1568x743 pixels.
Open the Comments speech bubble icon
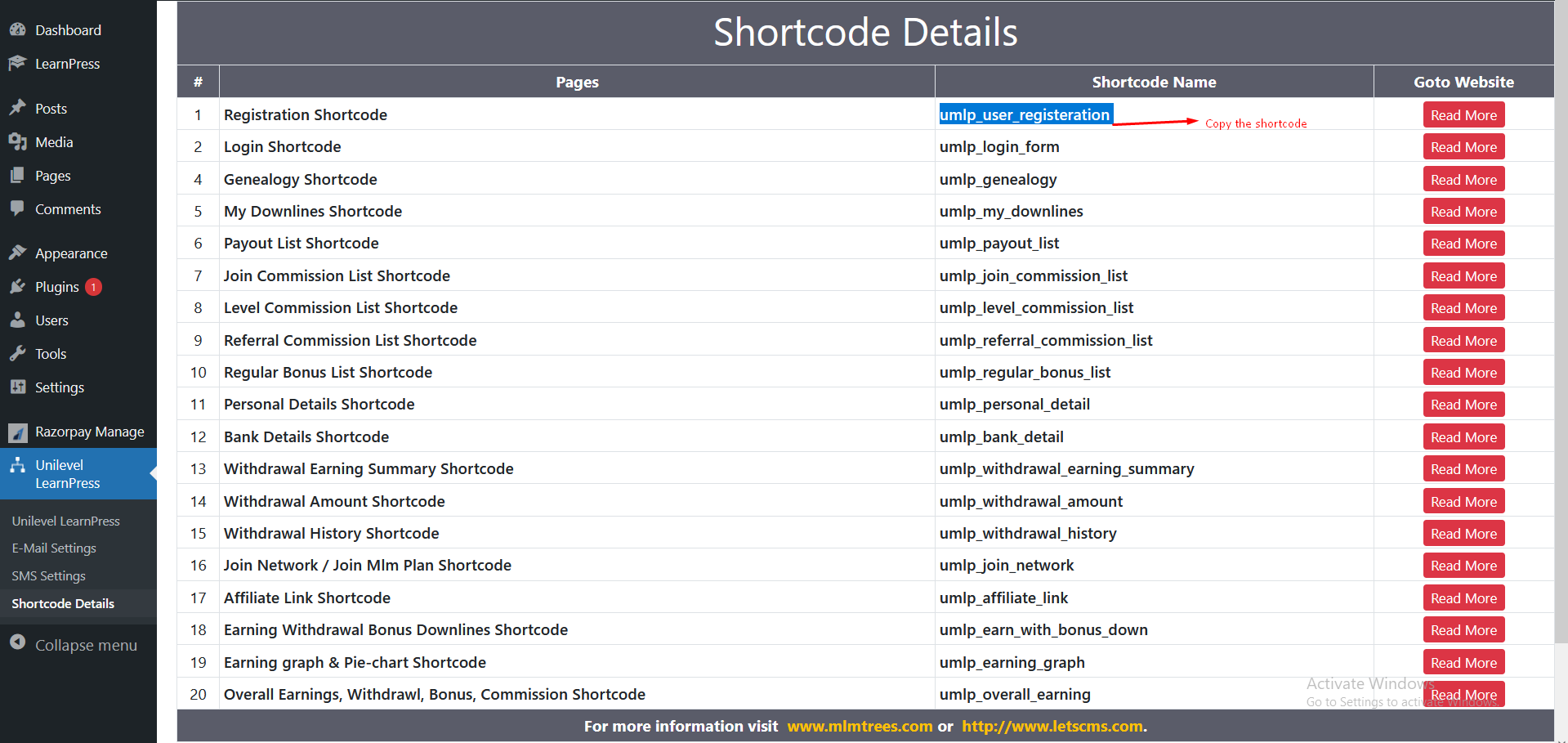[x=18, y=209]
